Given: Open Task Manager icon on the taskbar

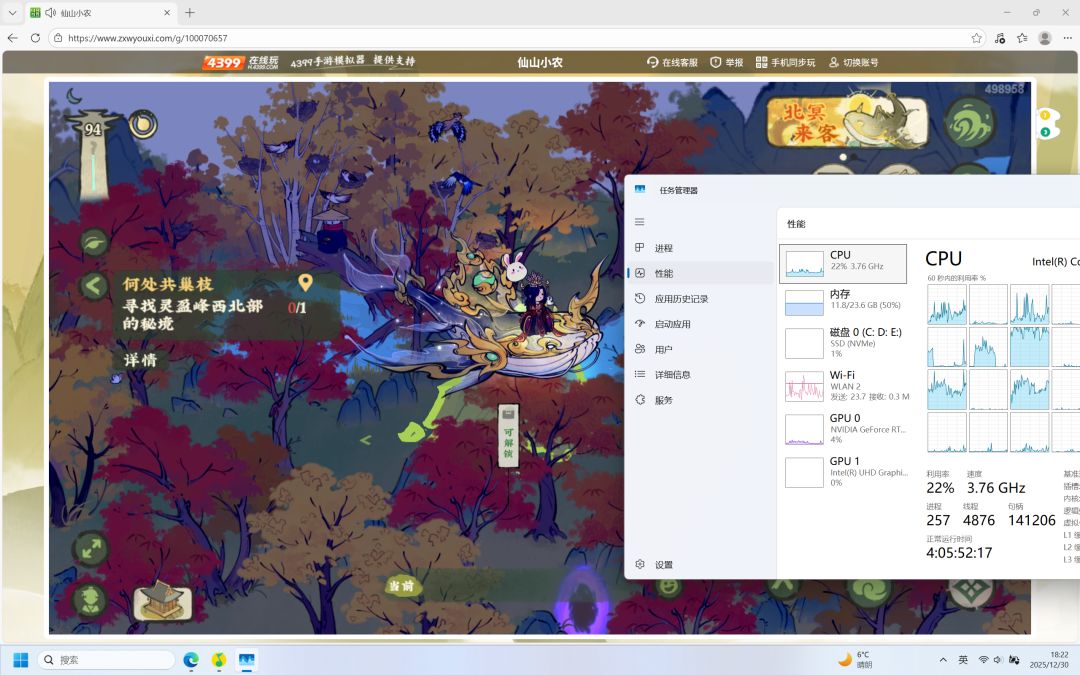Looking at the screenshot, I should pyautogui.click(x=247, y=660).
